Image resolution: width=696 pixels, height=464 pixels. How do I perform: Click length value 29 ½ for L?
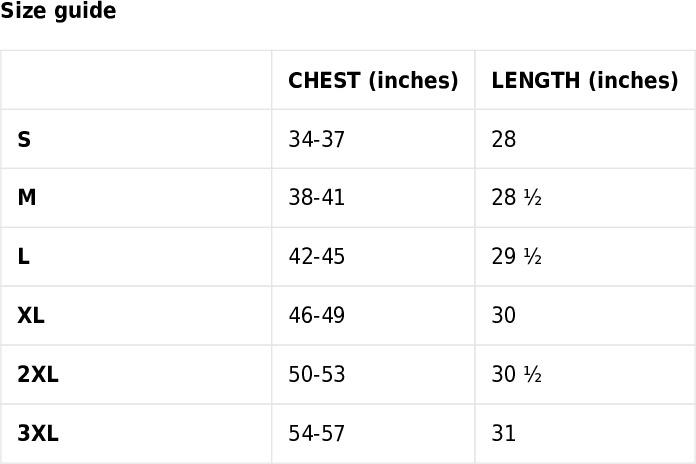[517, 257]
